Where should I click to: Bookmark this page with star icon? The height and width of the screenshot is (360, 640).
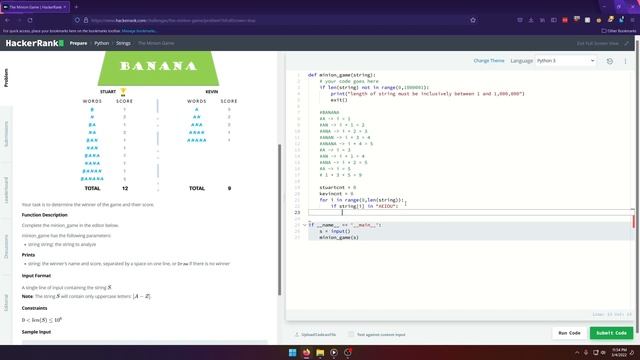pyautogui.click(x=473, y=20)
